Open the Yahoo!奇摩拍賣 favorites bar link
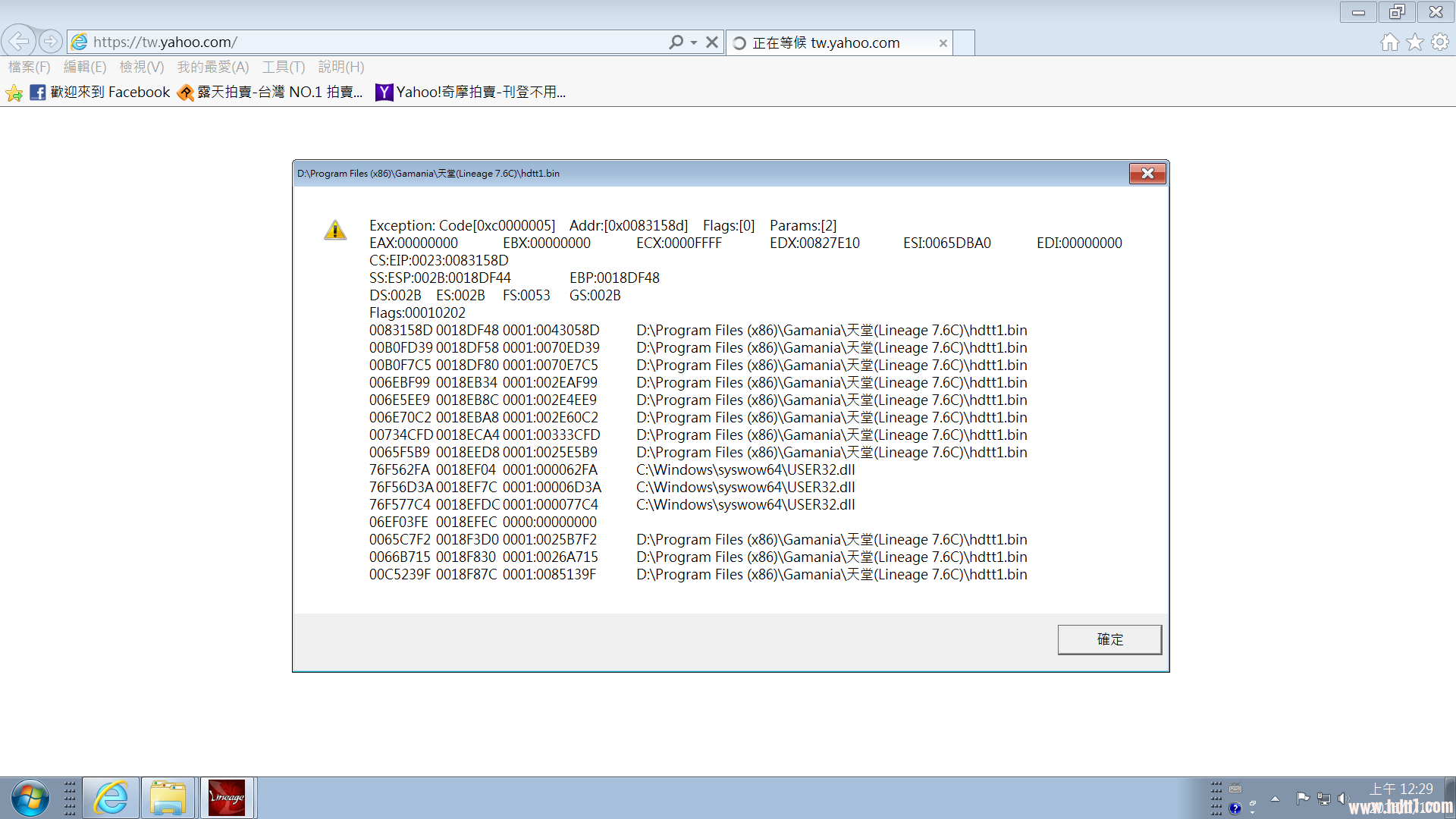The image size is (1456, 819). (x=471, y=93)
